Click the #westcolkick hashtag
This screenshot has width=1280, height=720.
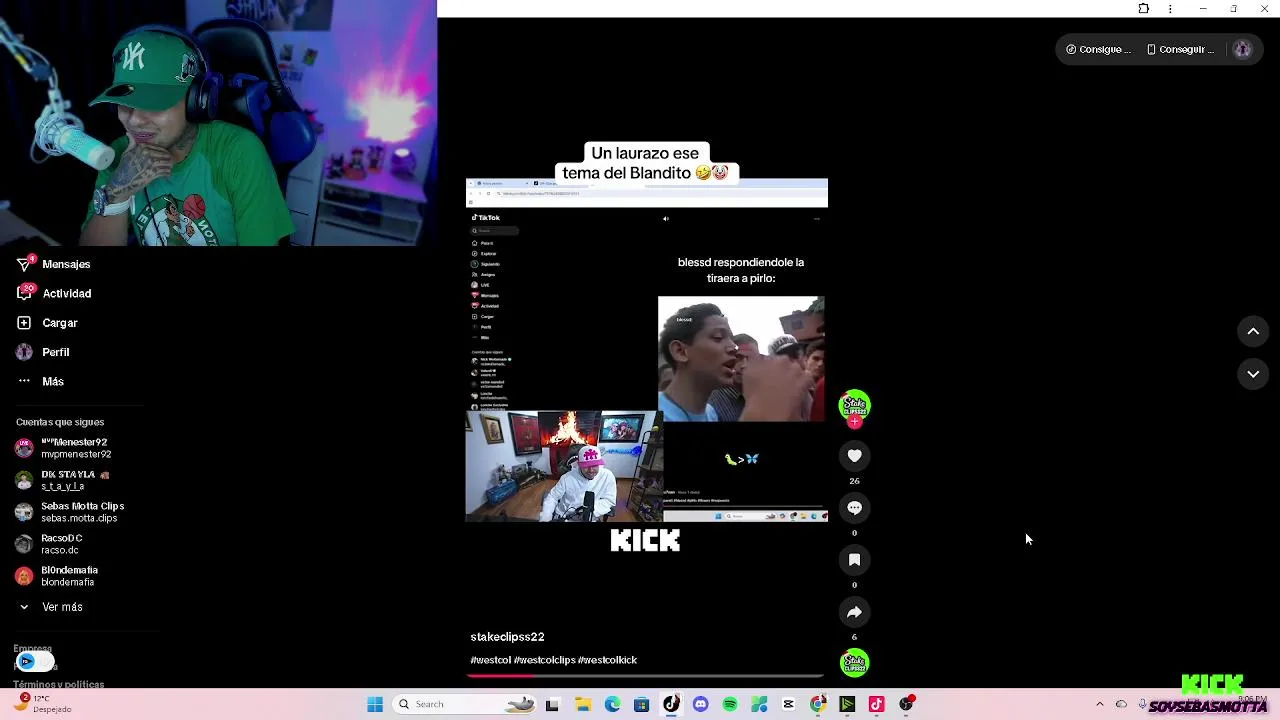pos(607,660)
